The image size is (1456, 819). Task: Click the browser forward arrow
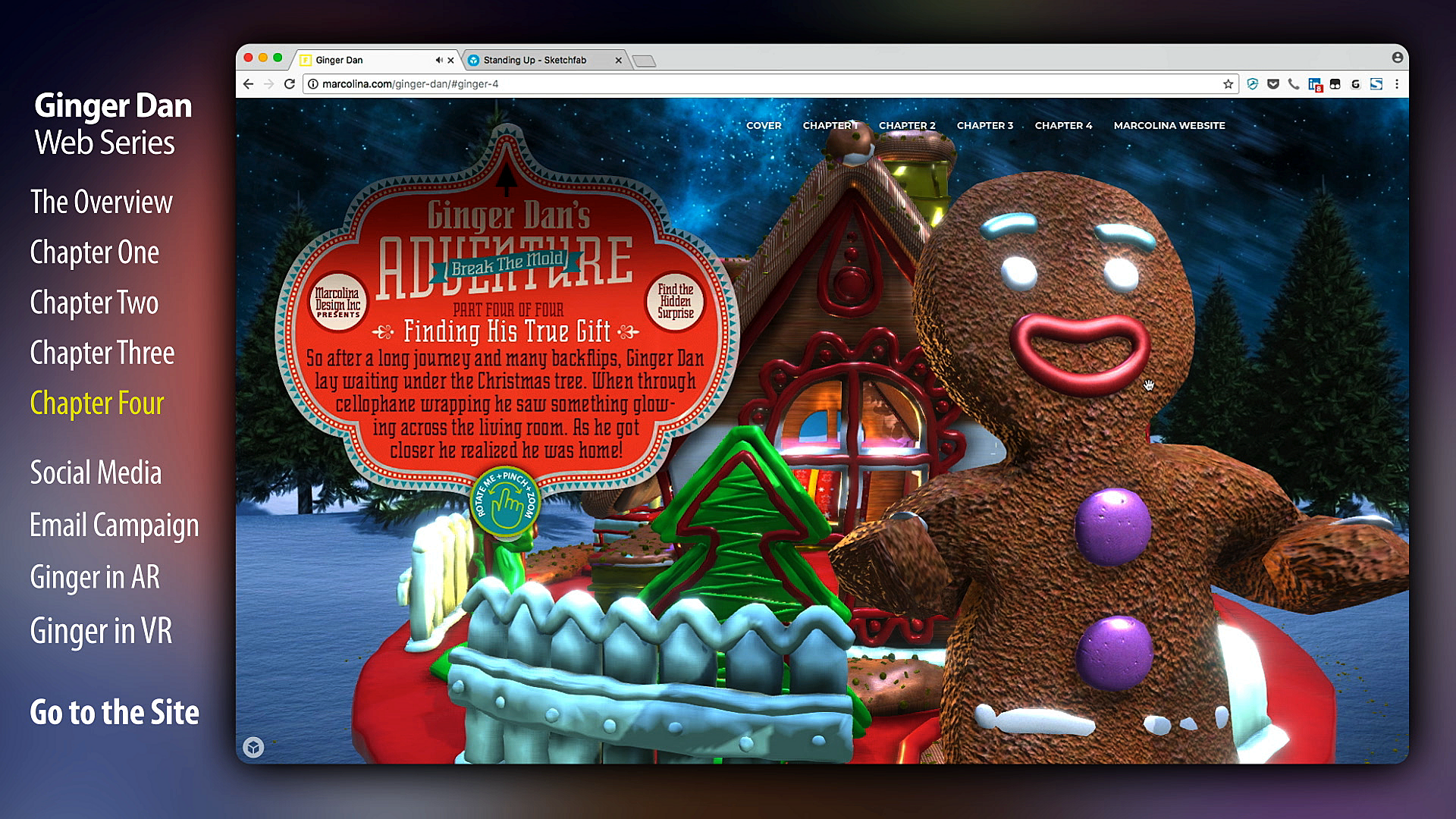[x=268, y=84]
